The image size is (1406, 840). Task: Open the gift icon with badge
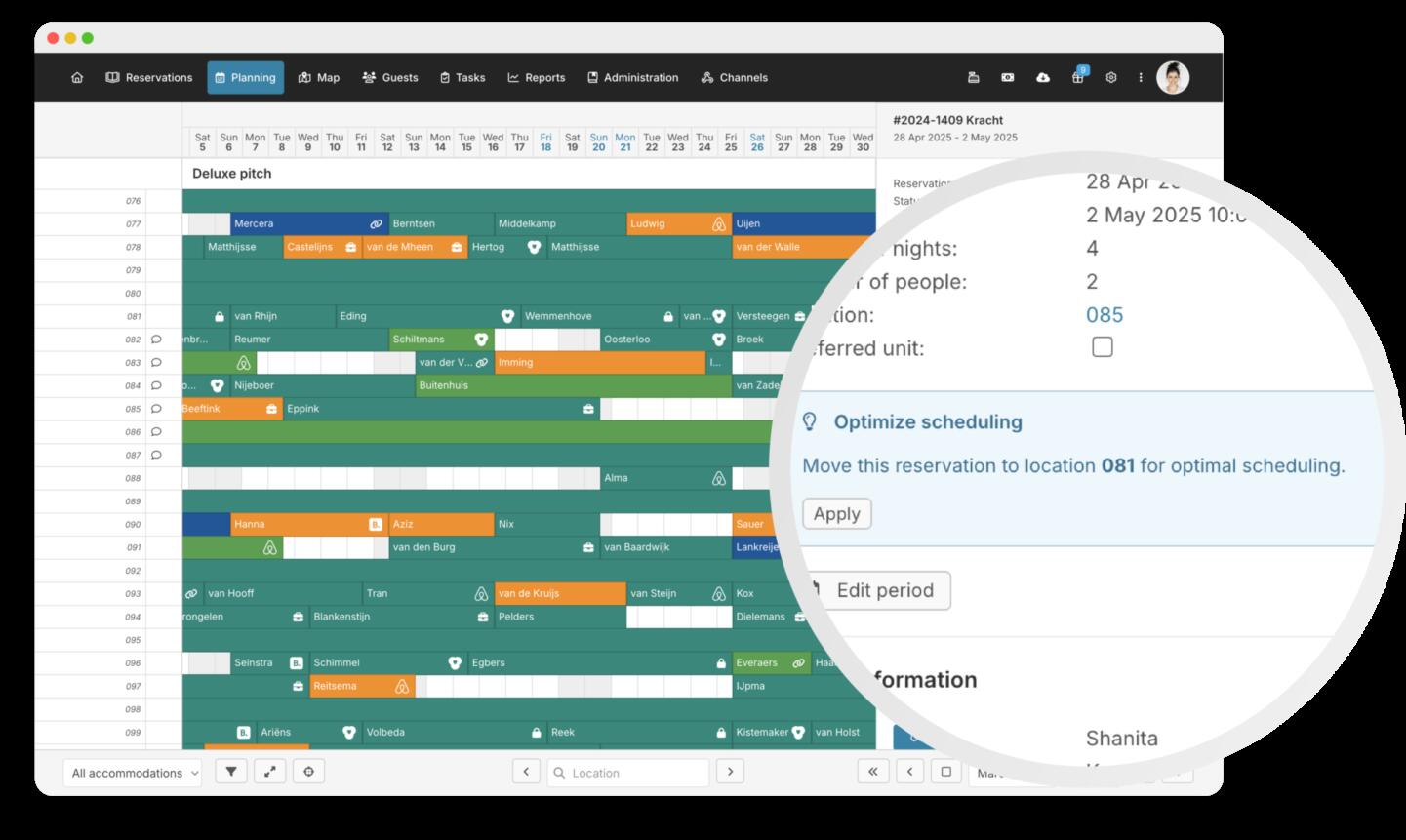point(1077,78)
